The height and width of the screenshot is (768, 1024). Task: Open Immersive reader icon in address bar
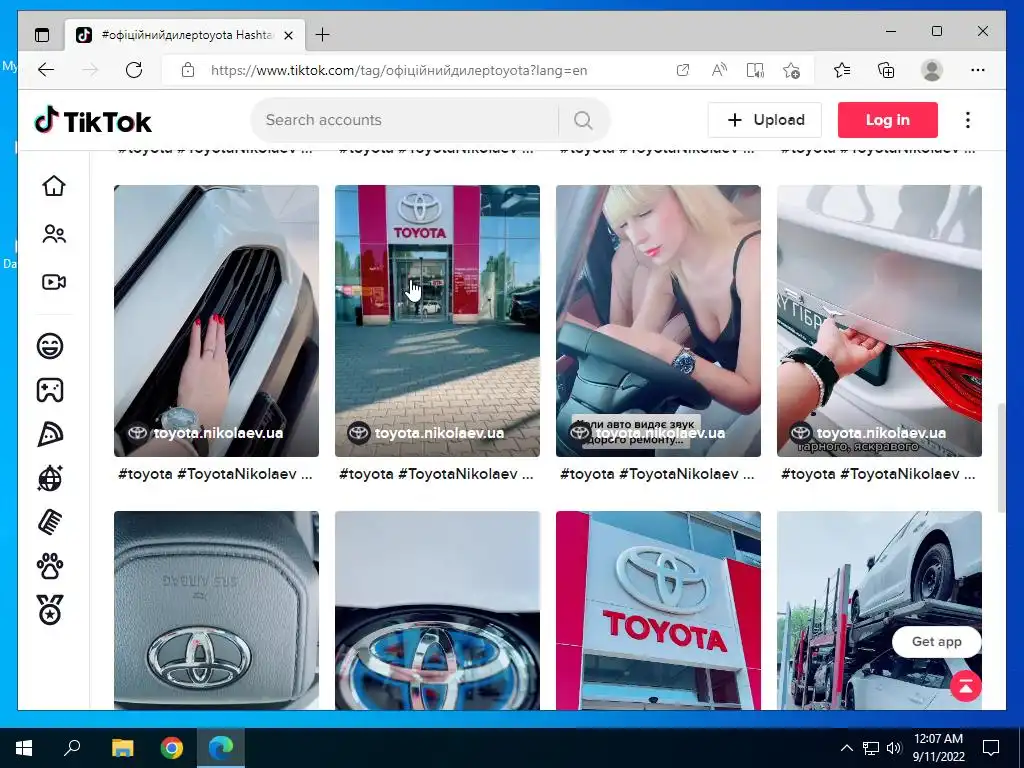coord(755,70)
